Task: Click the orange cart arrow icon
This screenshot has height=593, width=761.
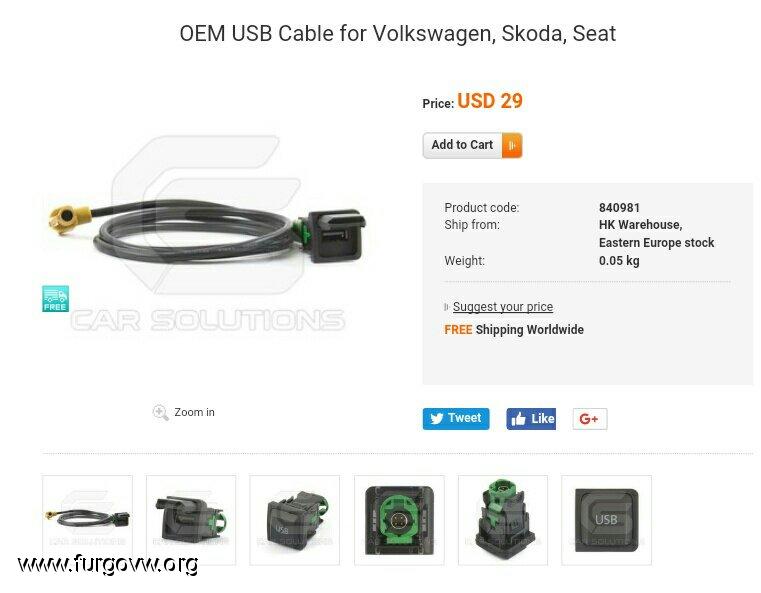Action: click(x=512, y=145)
